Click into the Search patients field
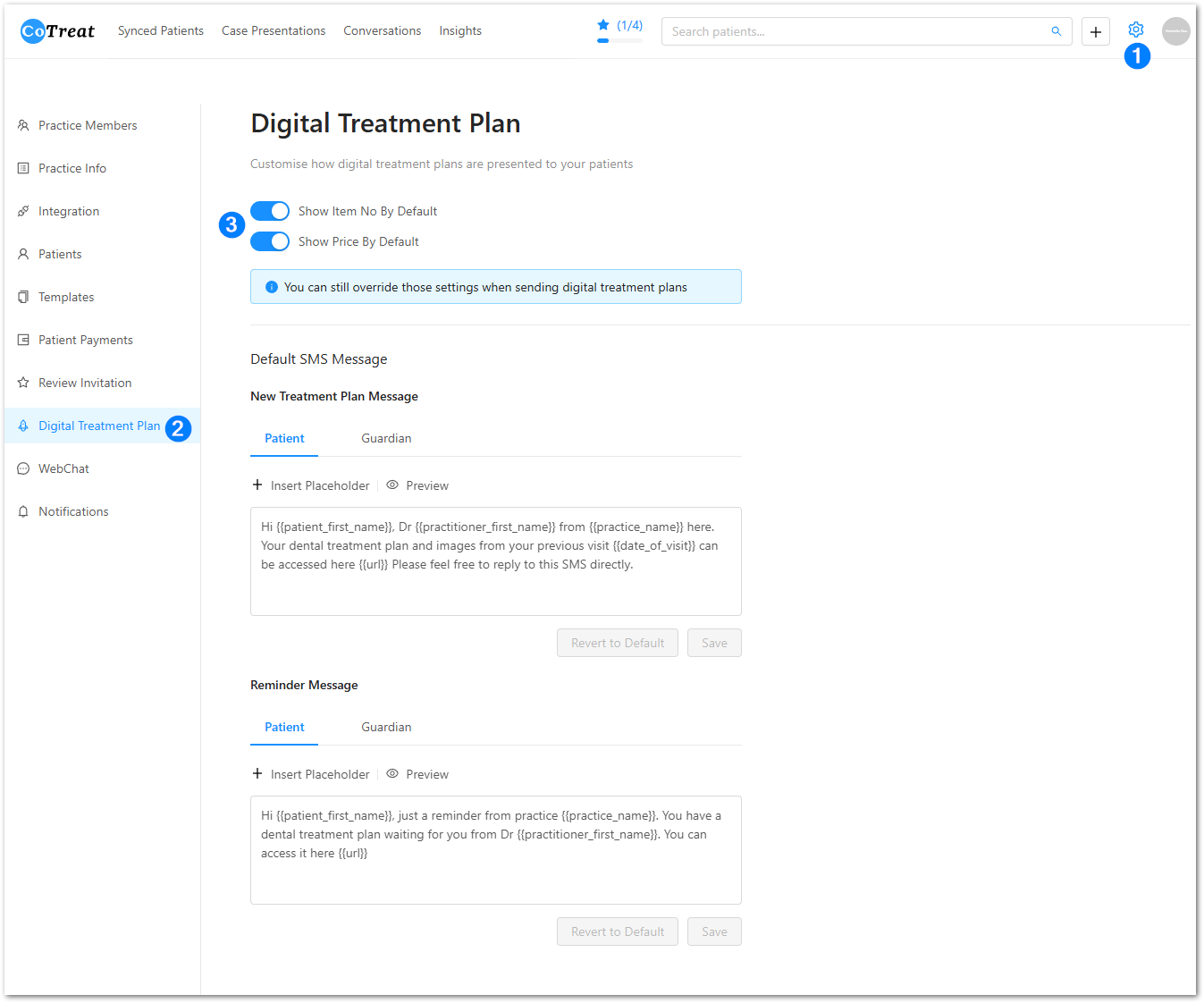 (x=854, y=31)
